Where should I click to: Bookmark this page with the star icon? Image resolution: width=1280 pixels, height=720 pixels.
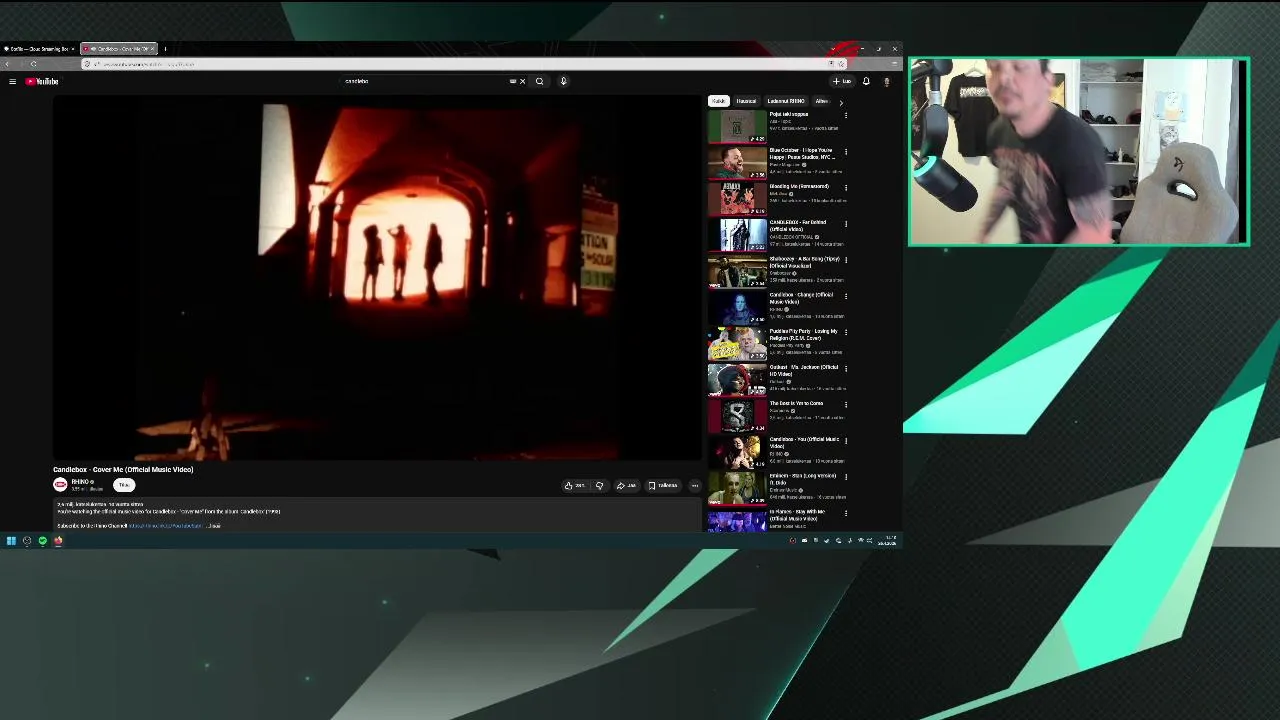pyautogui.click(x=840, y=64)
